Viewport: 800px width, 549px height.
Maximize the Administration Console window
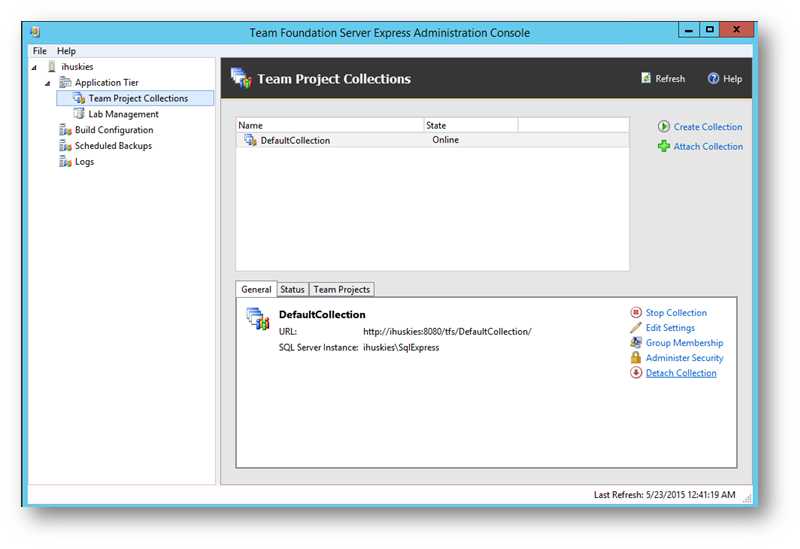(x=709, y=30)
